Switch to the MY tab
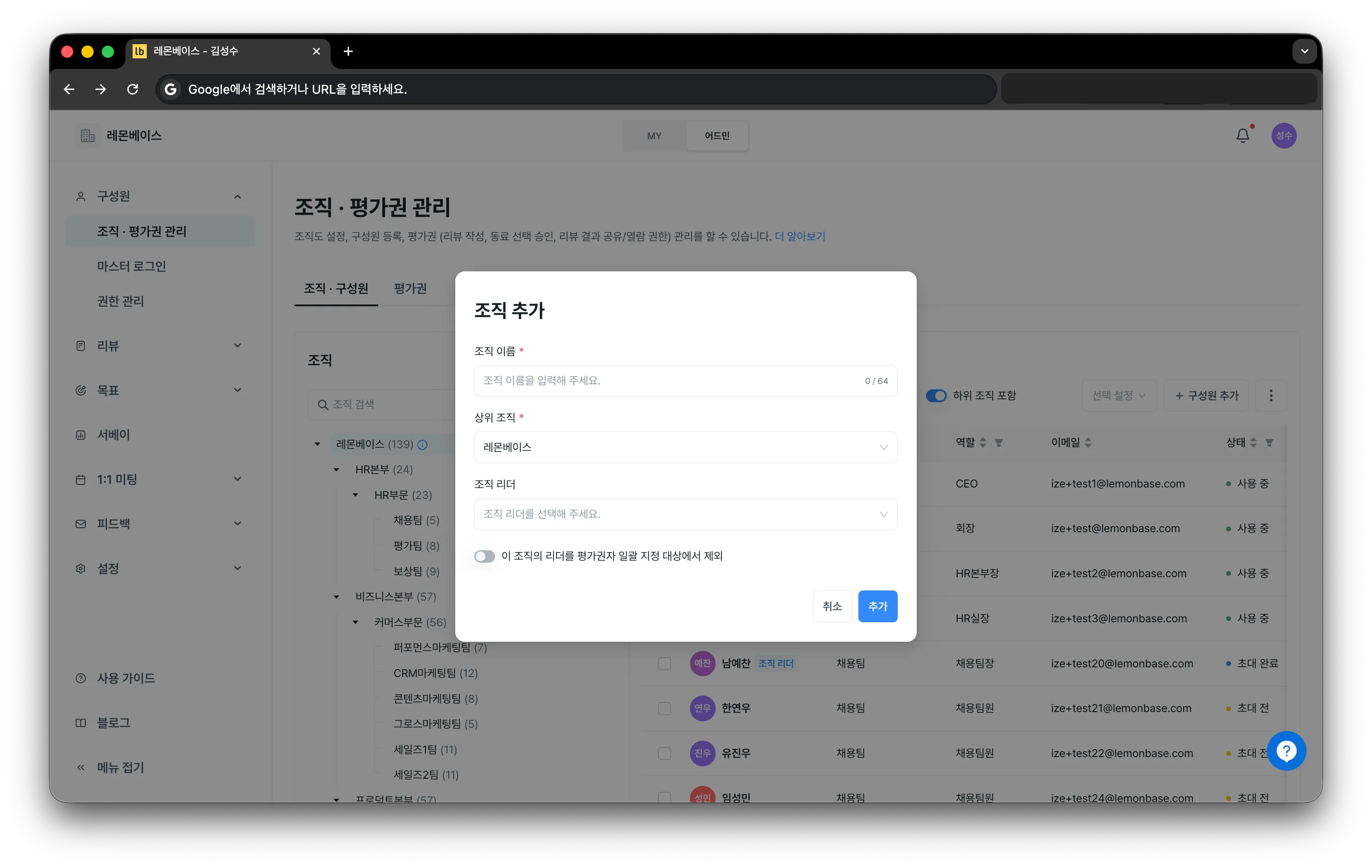This screenshot has width=1372, height=868. [x=654, y=136]
